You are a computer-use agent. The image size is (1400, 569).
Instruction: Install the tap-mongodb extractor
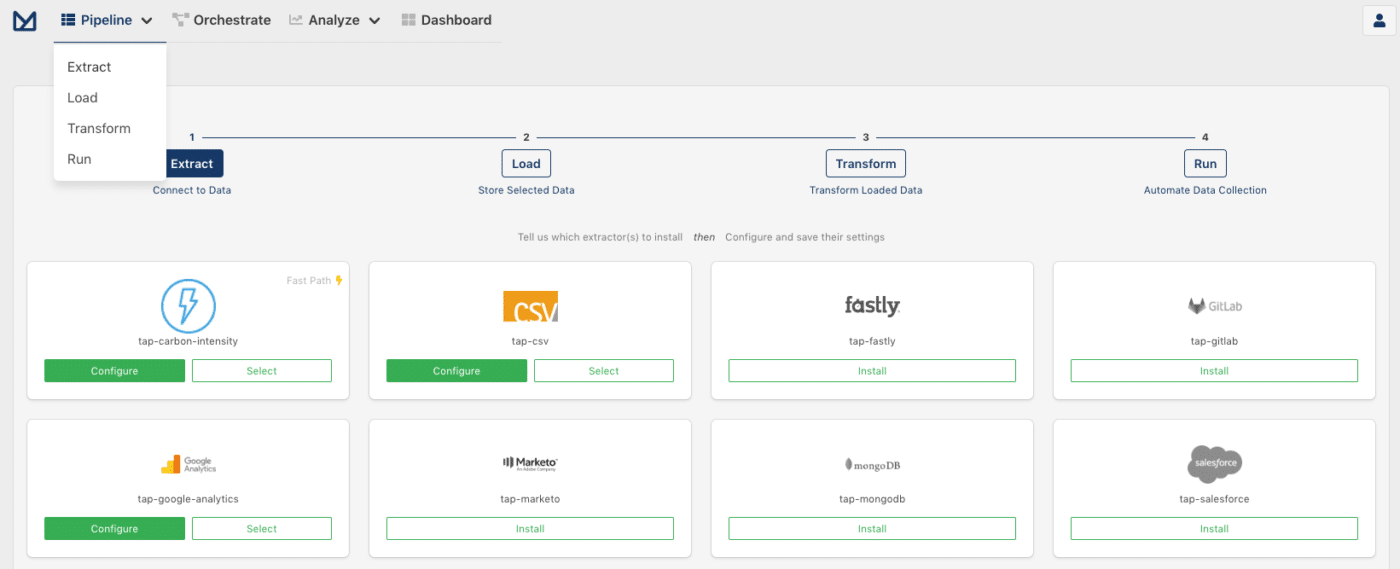(x=872, y=529)
